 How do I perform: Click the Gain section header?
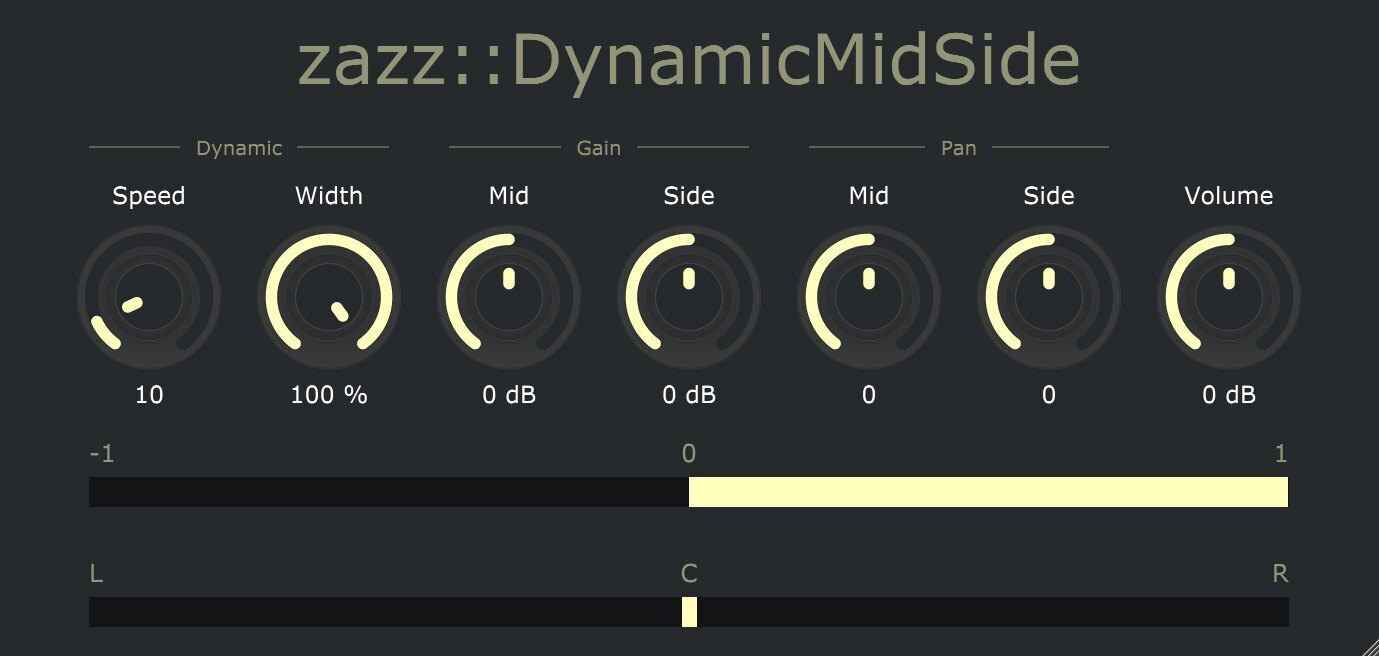pyautogui.click(x=599, y=147)
